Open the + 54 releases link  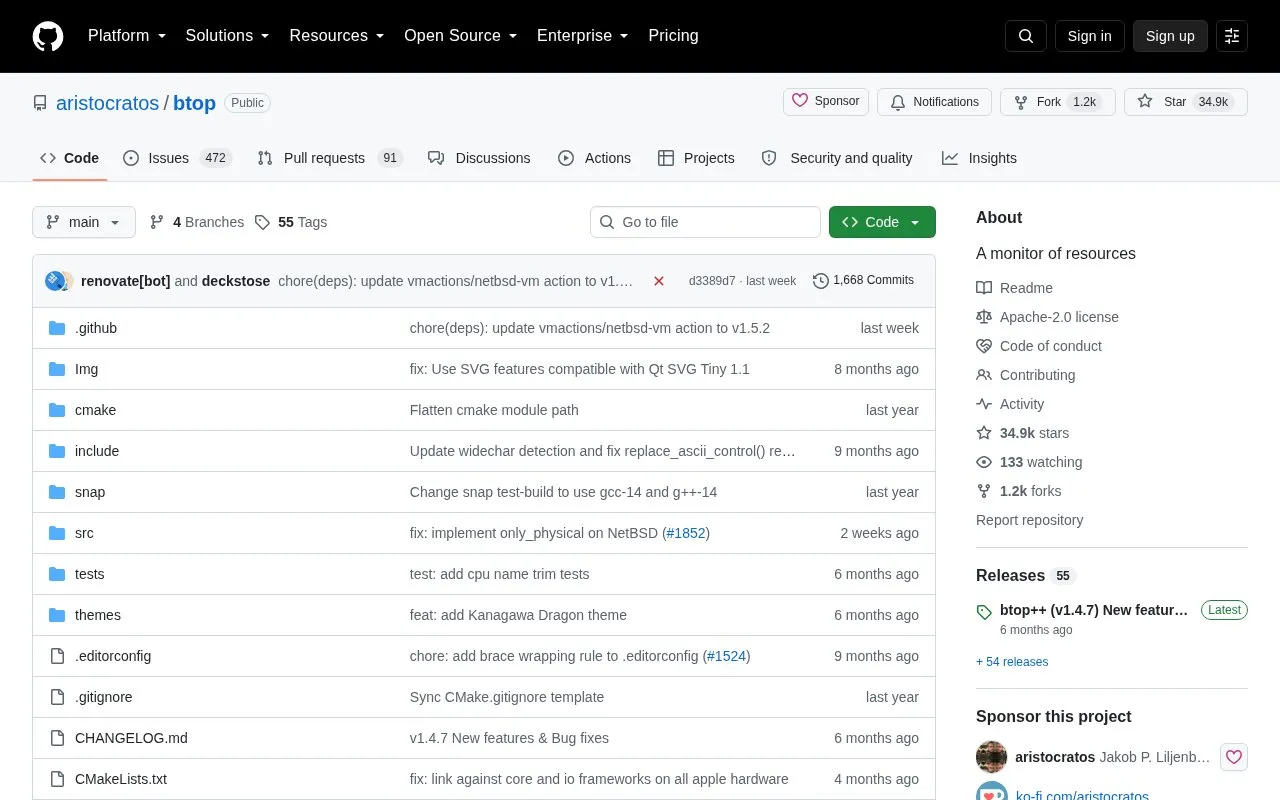pos(1012,662)
